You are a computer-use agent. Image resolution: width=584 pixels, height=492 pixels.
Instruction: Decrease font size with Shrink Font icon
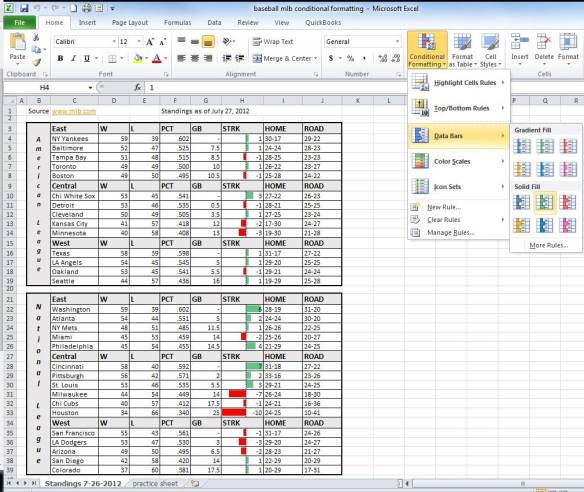pyautogui.click(x=162, y=42)
